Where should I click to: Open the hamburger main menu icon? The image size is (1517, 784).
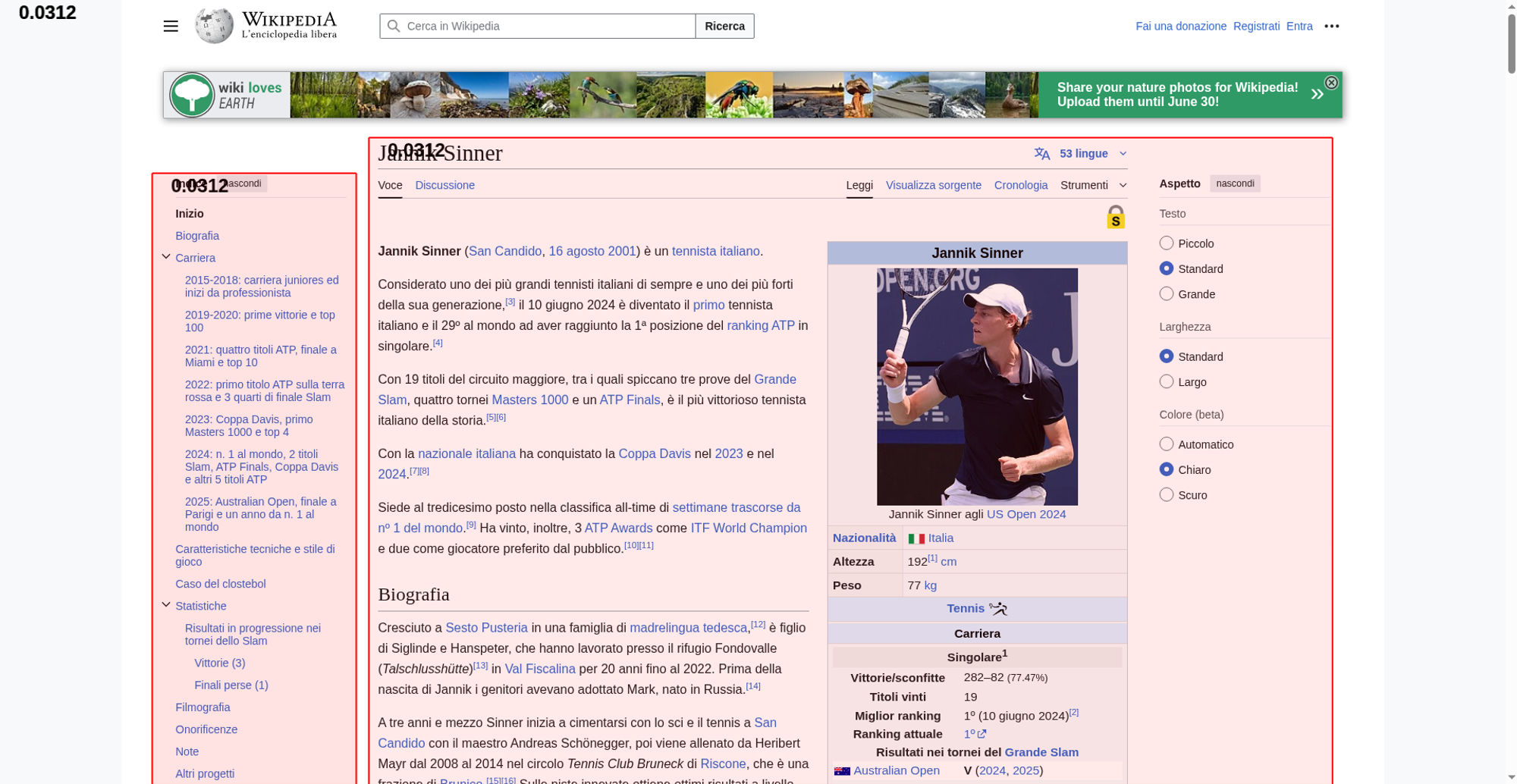point(171,26)
